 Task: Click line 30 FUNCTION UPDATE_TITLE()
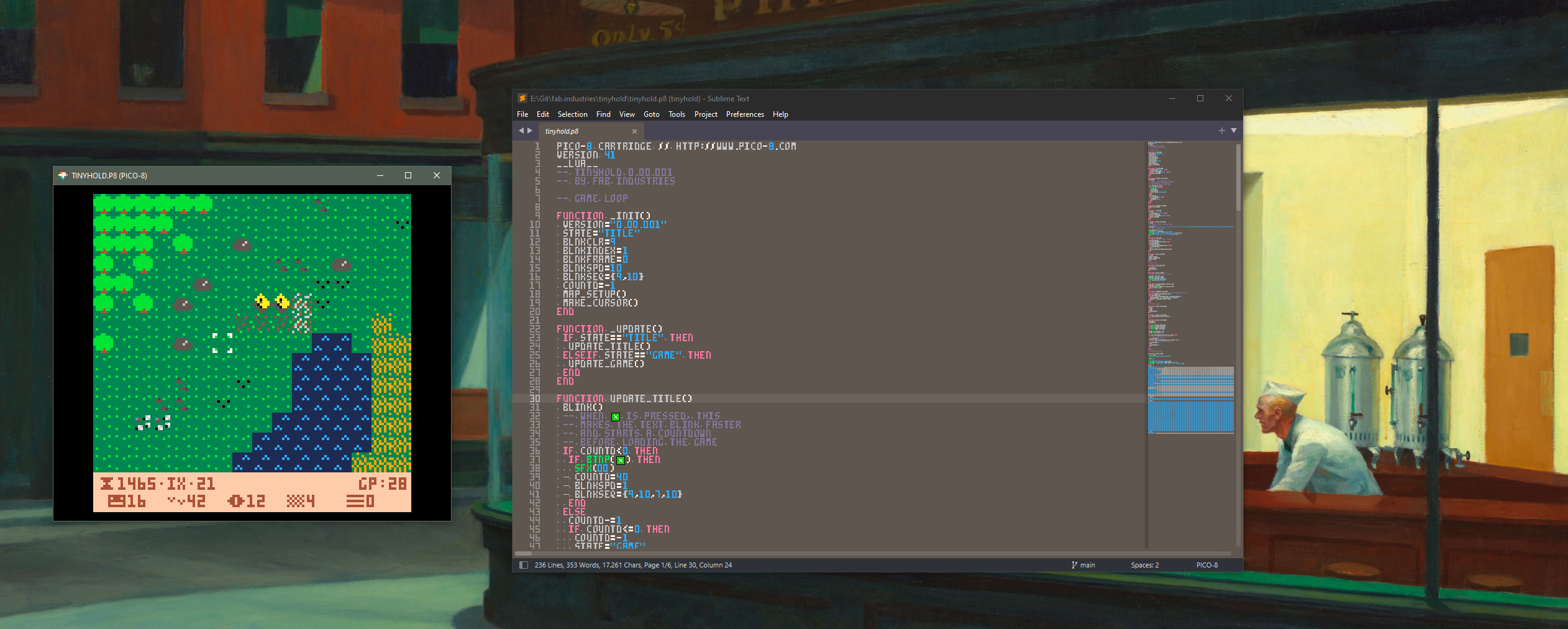[624, 398]
